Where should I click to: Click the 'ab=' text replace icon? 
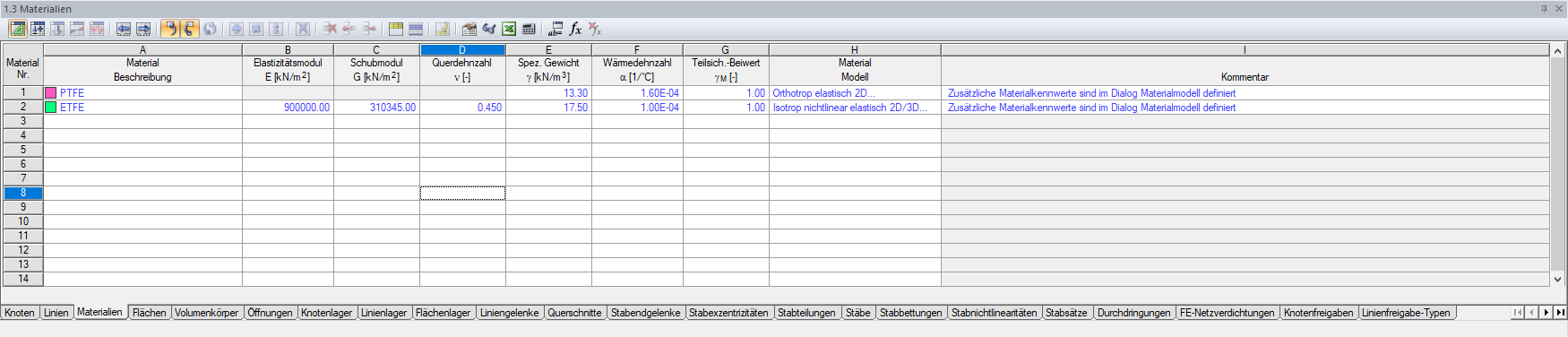tap(556, 29)
